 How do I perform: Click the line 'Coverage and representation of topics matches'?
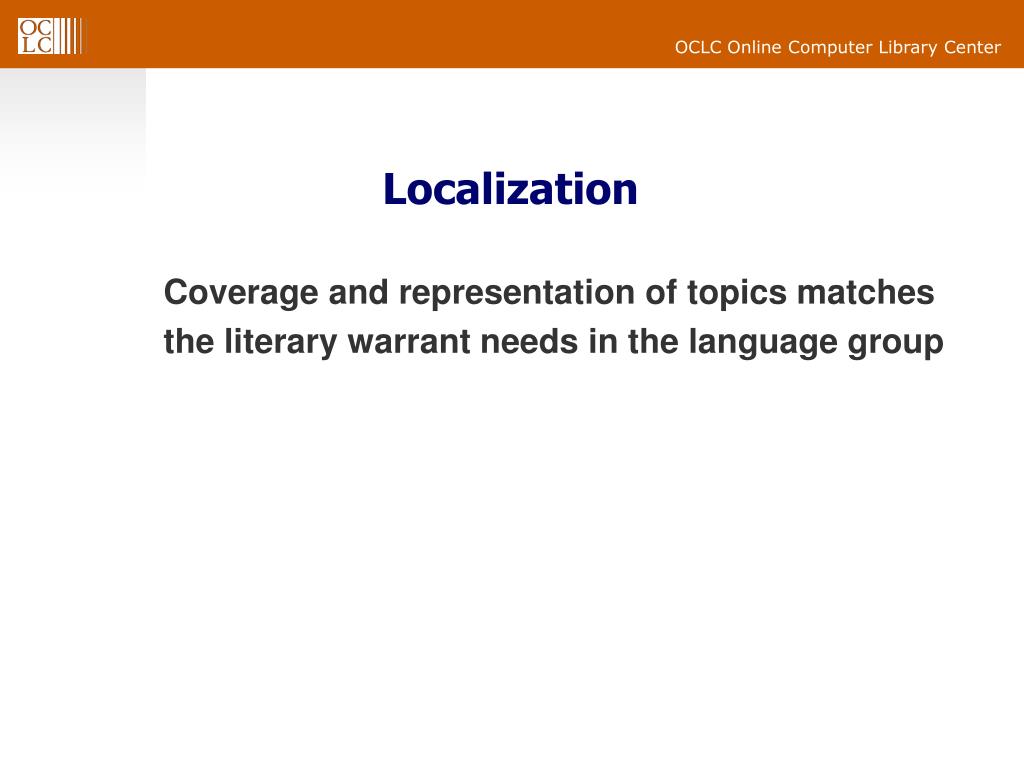point(549,293)
